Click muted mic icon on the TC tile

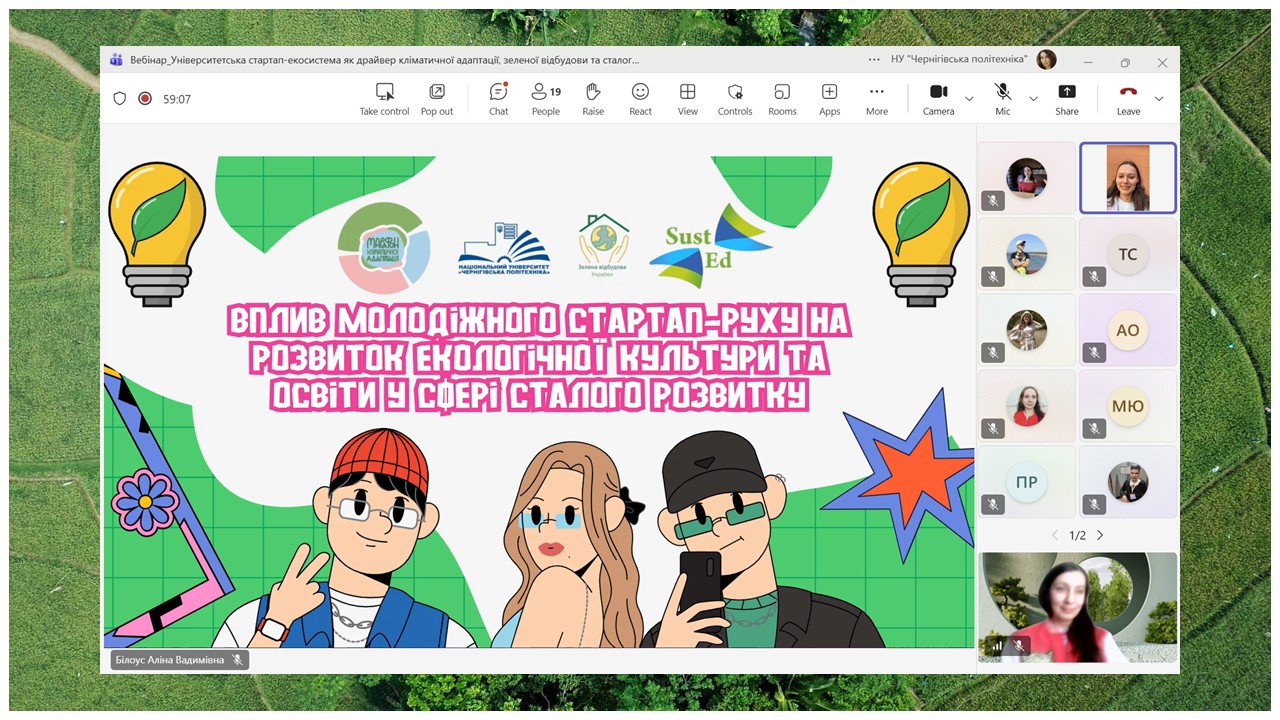pyautogui.click(x=1094, y=276)
